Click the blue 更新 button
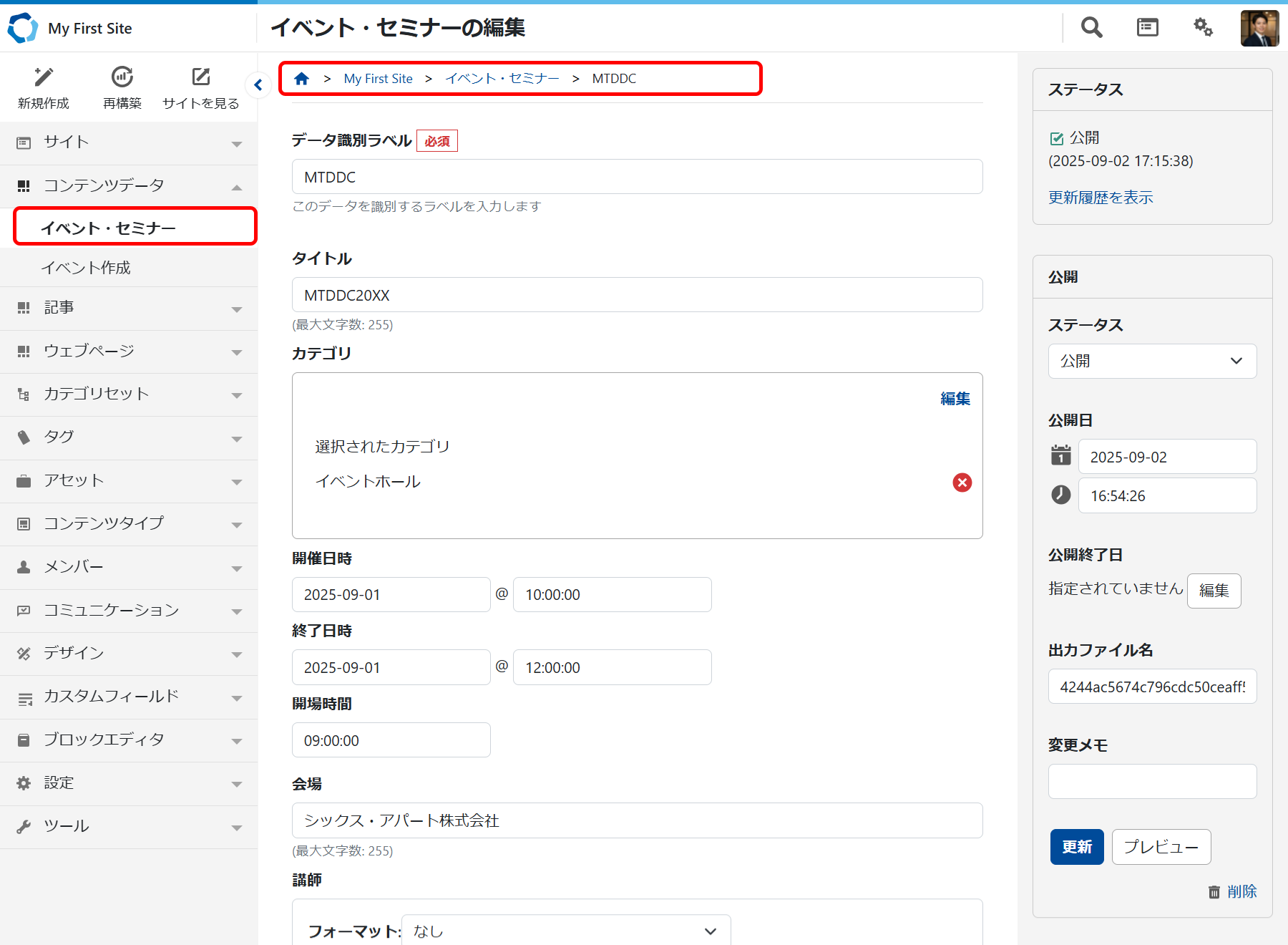 coord(1076,847)
